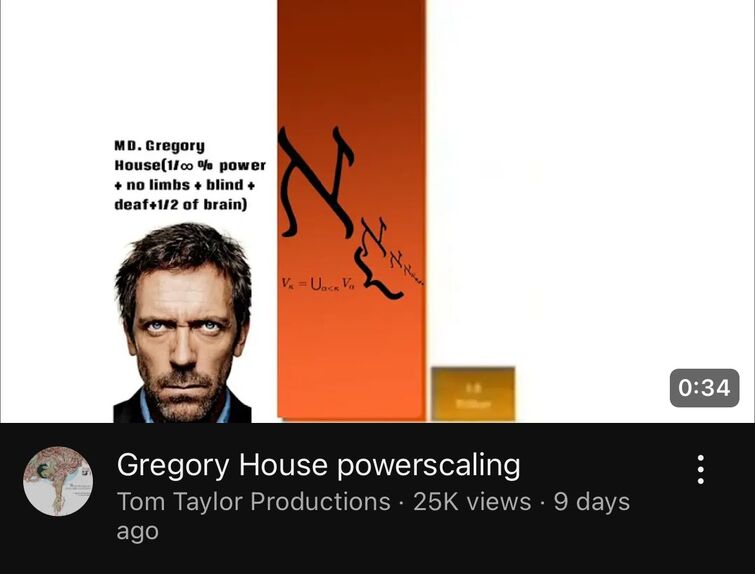The image size is (755, 574).
Task: Open the three-dot more options menu
Action: coord(701,469)
